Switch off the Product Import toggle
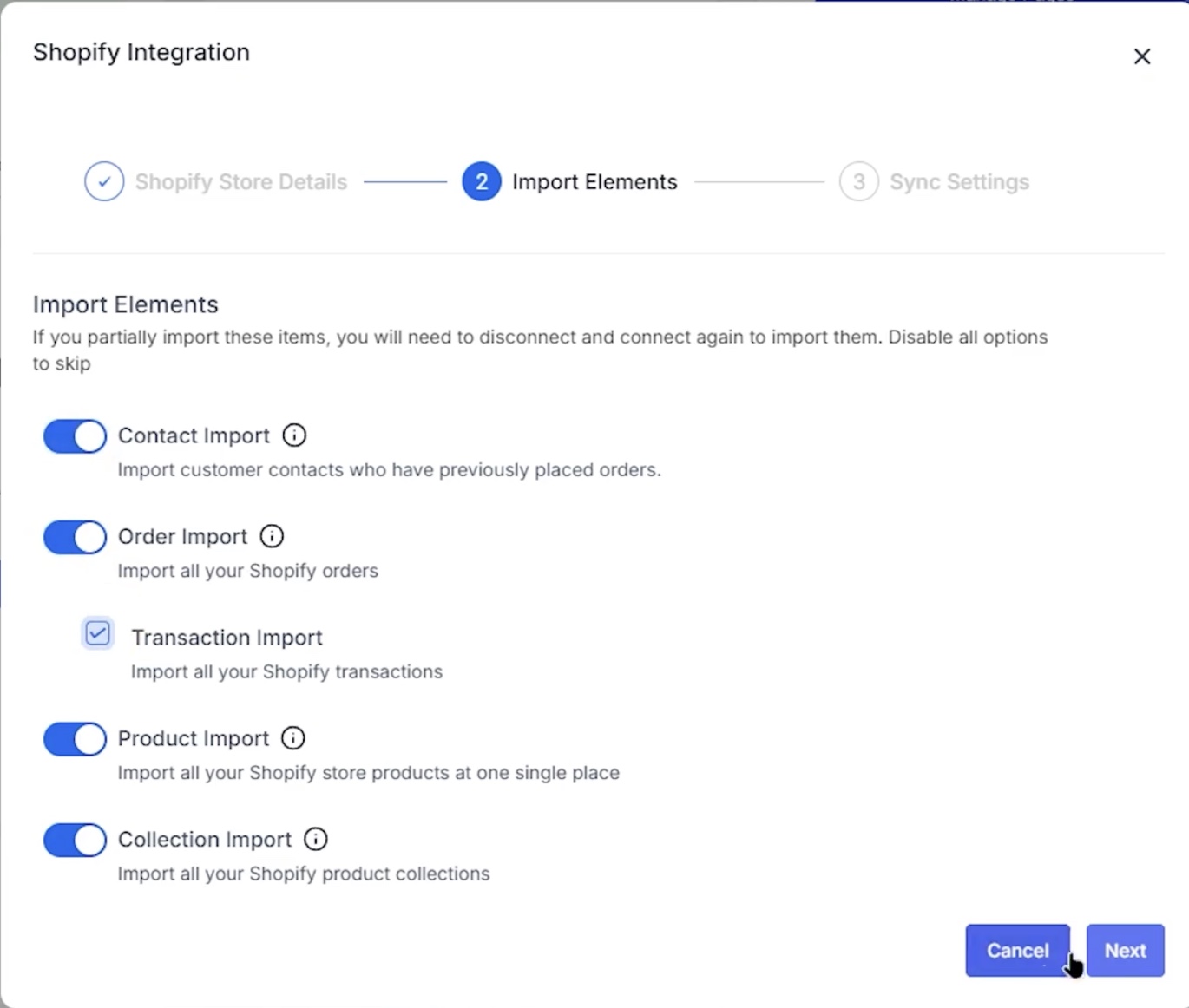Viewport: 1189px width, 1008px height. 76,739
